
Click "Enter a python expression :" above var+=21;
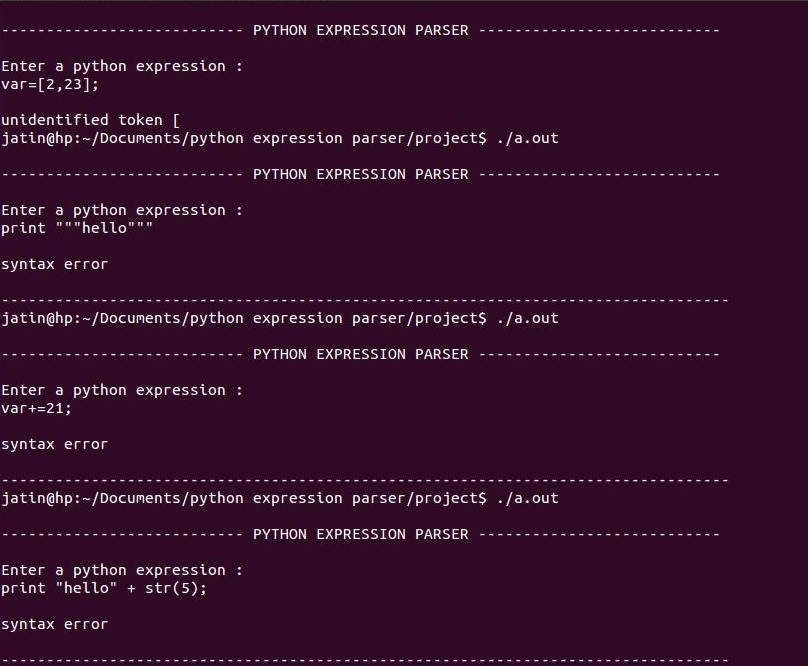point(121,390)
